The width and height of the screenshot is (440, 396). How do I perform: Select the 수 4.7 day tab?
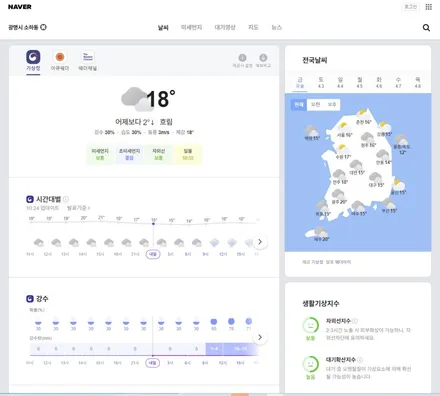tap(398, 82)
